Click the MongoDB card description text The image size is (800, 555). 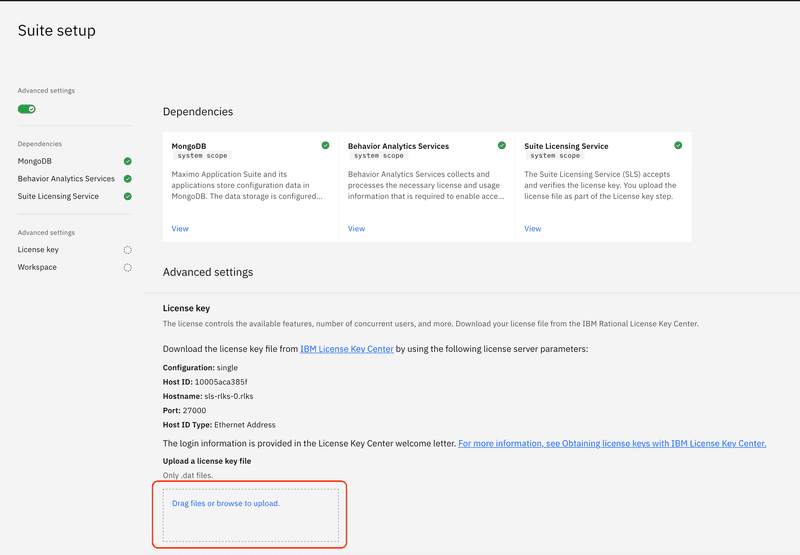[247, 185]
